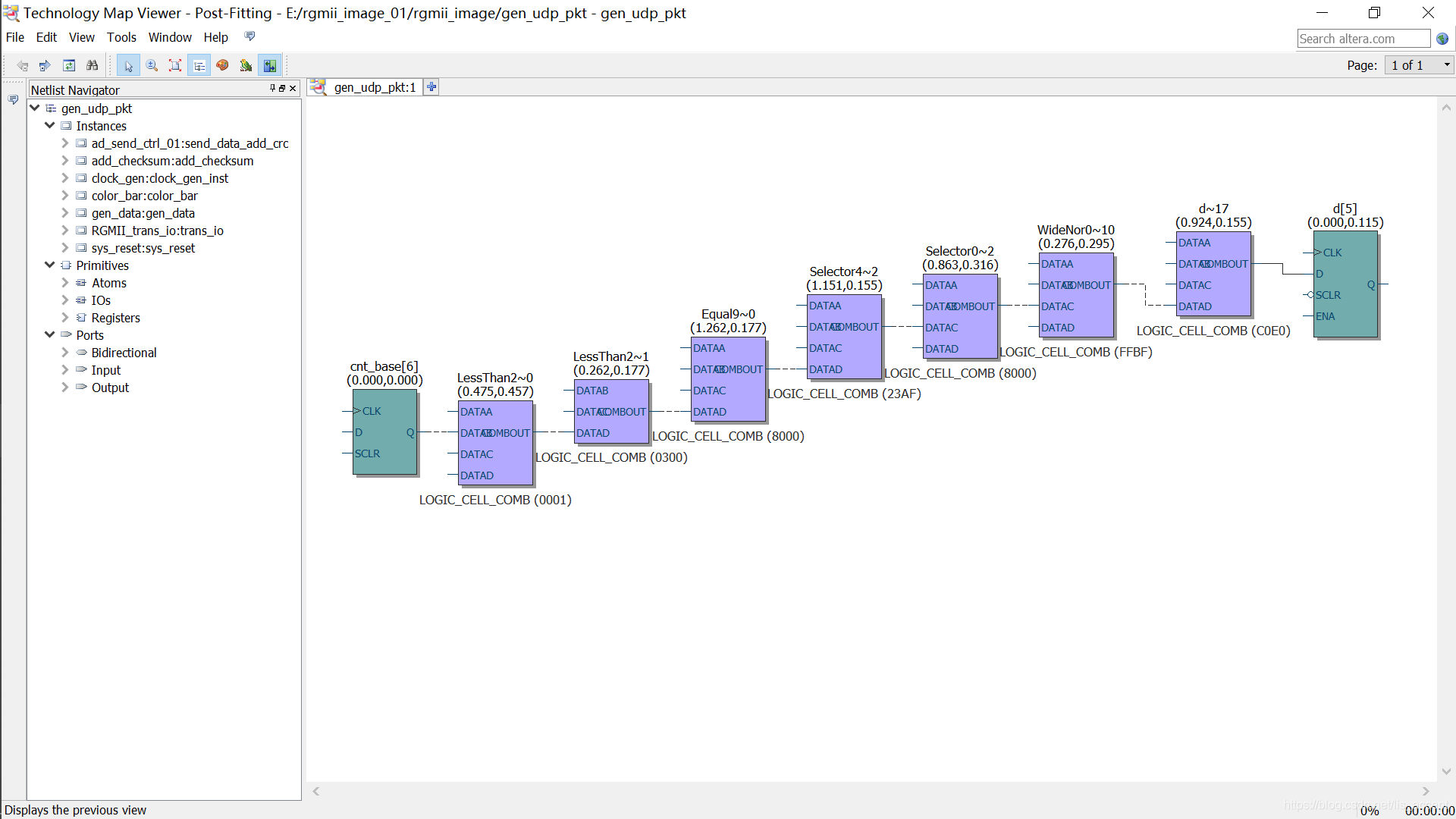The image size is (1456, 819).
Task: Switch to the gen_udp_pkt:1 tab
Action: pyautogui.click(x=375, y=87)
